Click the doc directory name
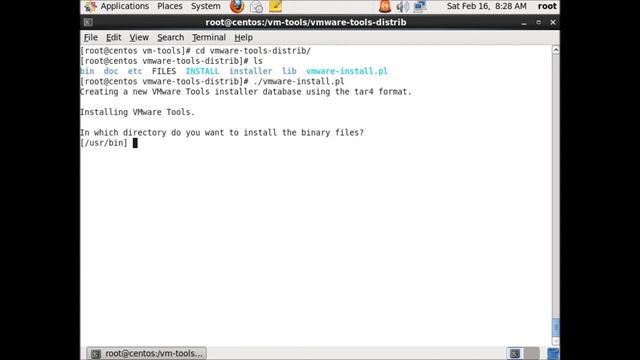Screen dimensions: 640x360 click(x=111, y=71)
